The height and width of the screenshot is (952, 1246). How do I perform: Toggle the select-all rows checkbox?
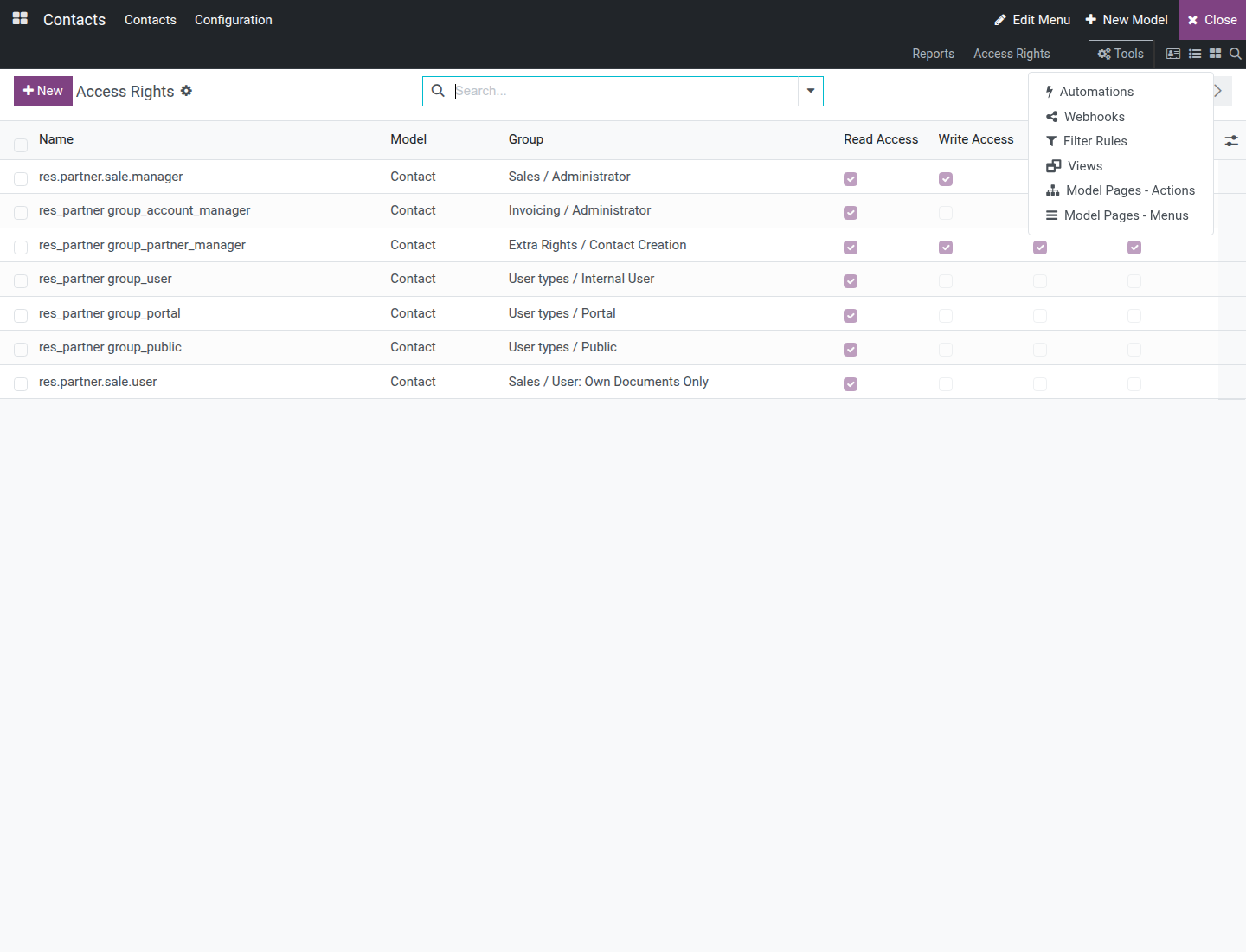(21, 145)
